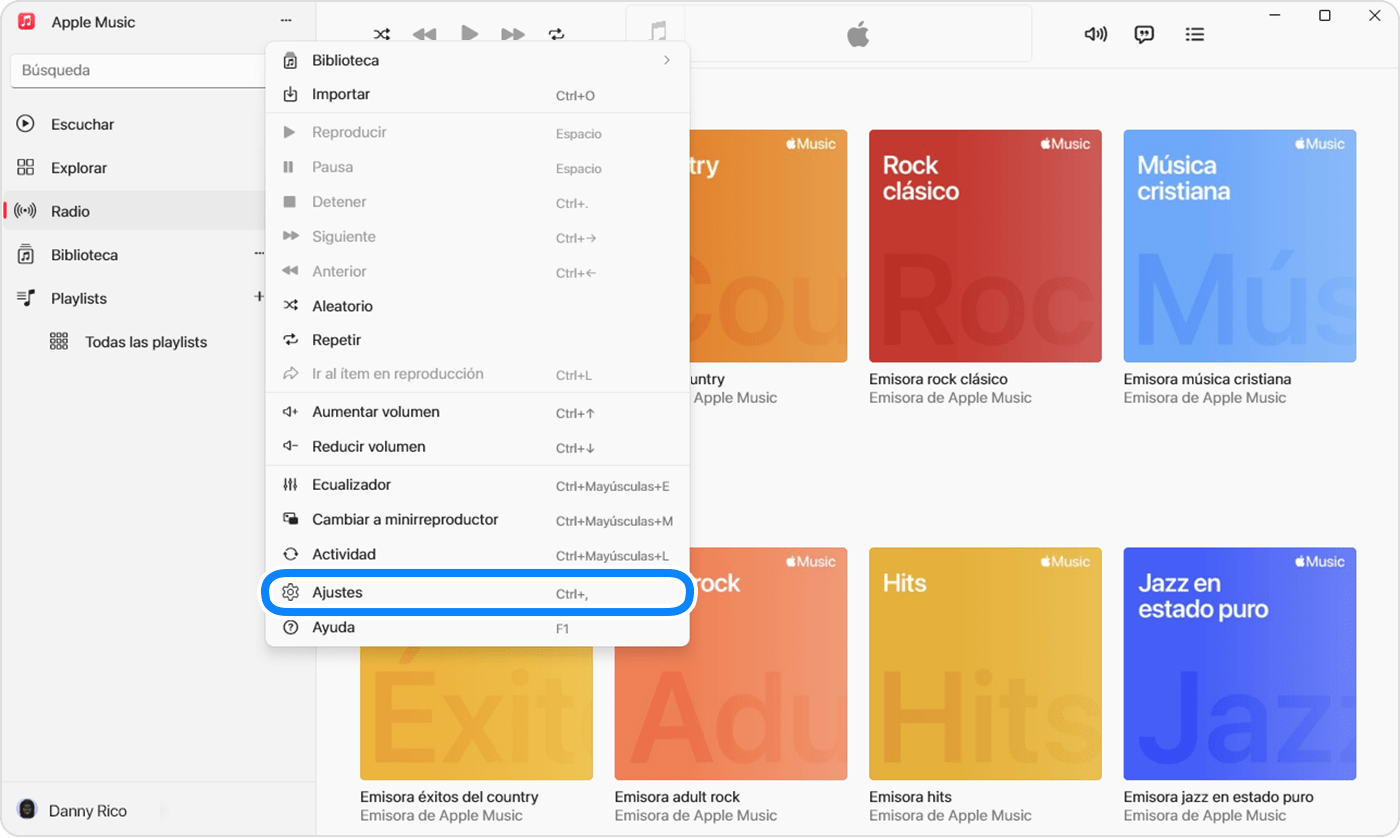Click the minirreproductor icon in the menu
The image size is (1400, 838).
click(291, 519)
